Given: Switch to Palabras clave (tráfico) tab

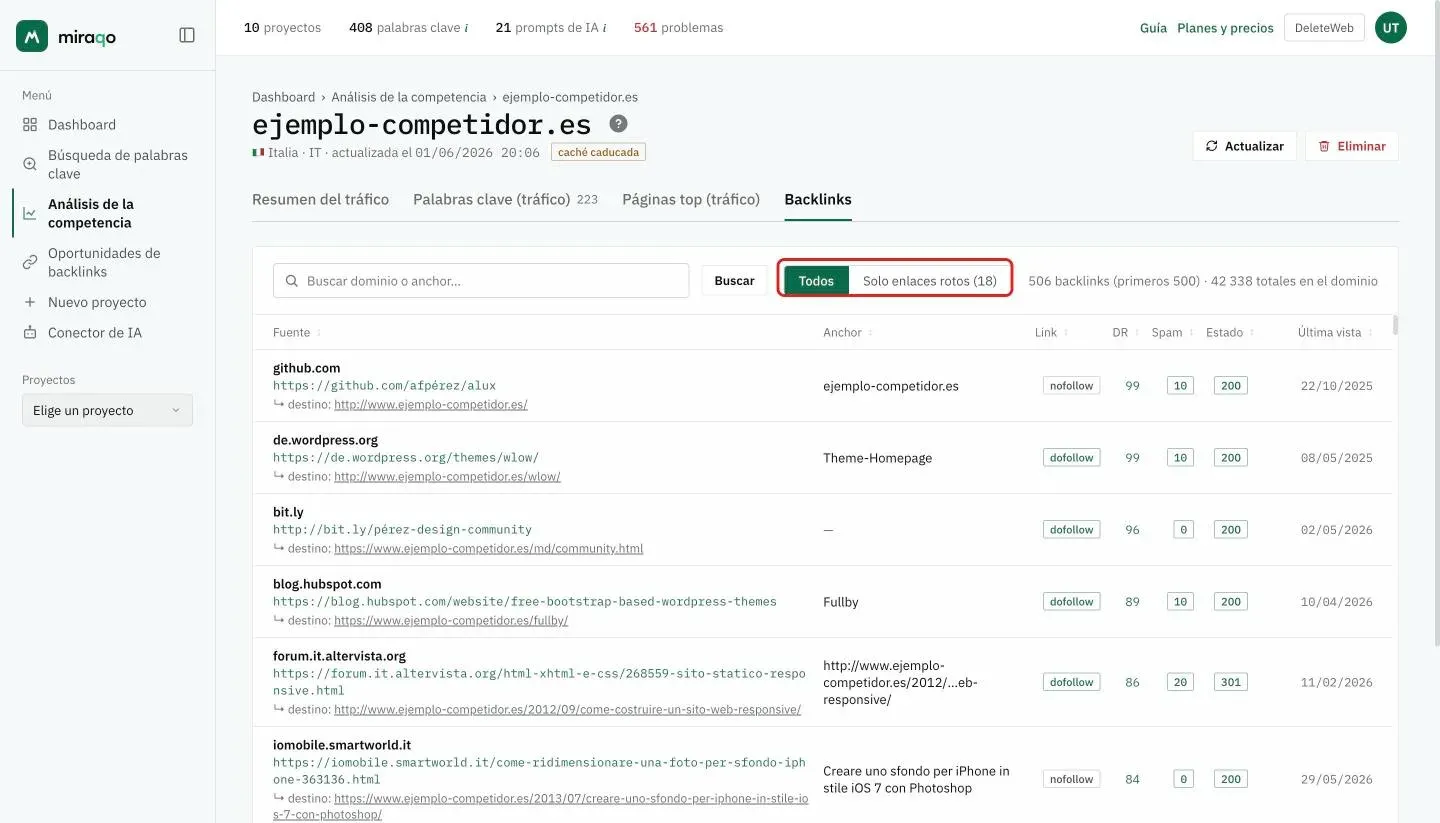Looking at the screenshot, I should point(505,199).
